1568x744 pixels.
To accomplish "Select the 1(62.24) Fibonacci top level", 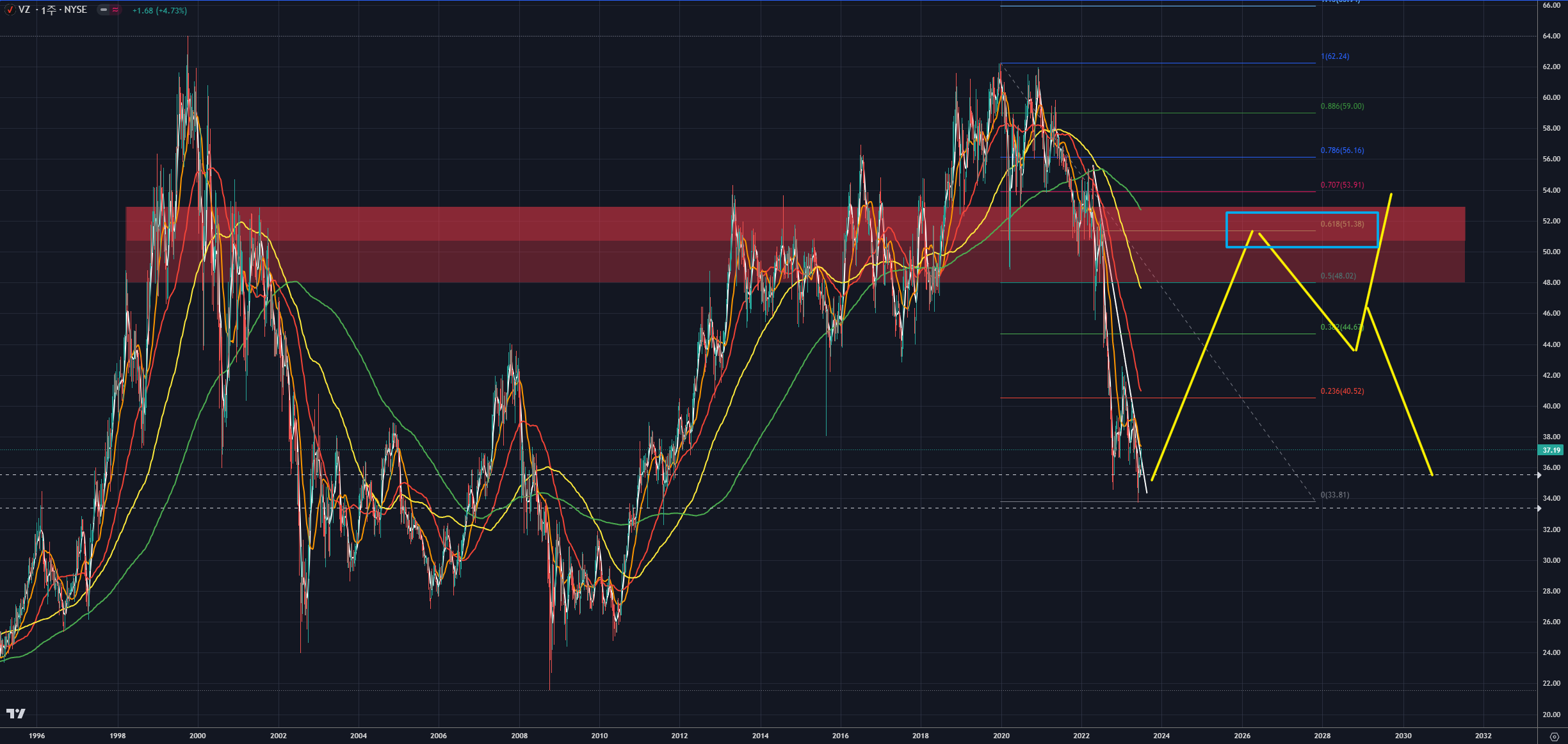I will (x=1335, y=56).
